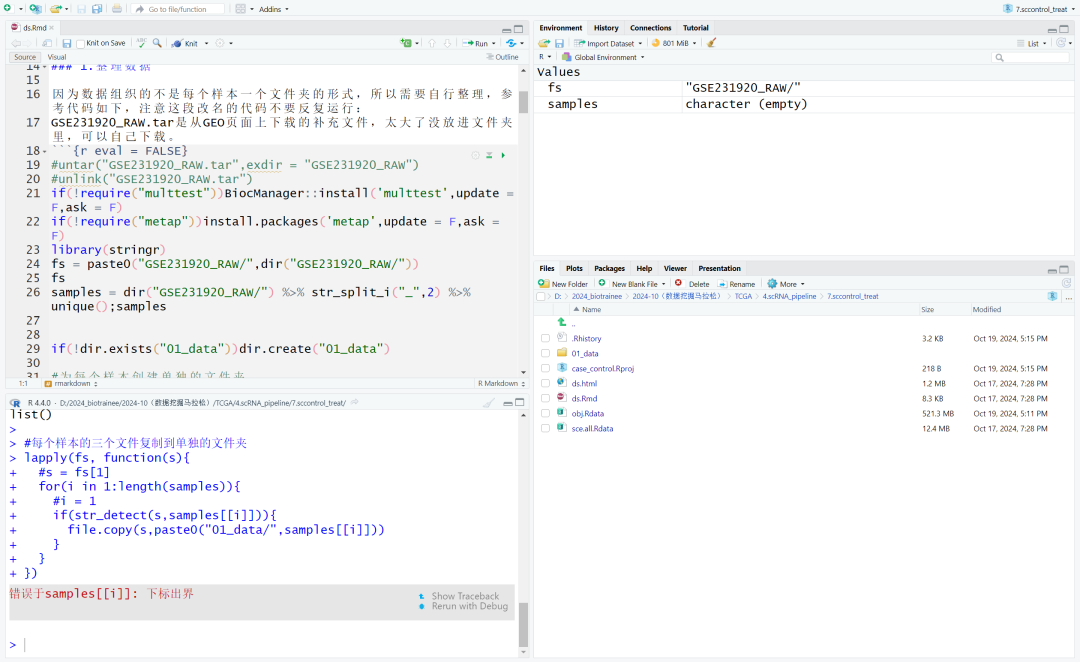Open the Connections tab
Viewport: 1080px width, 662px height.
point(650,28)
